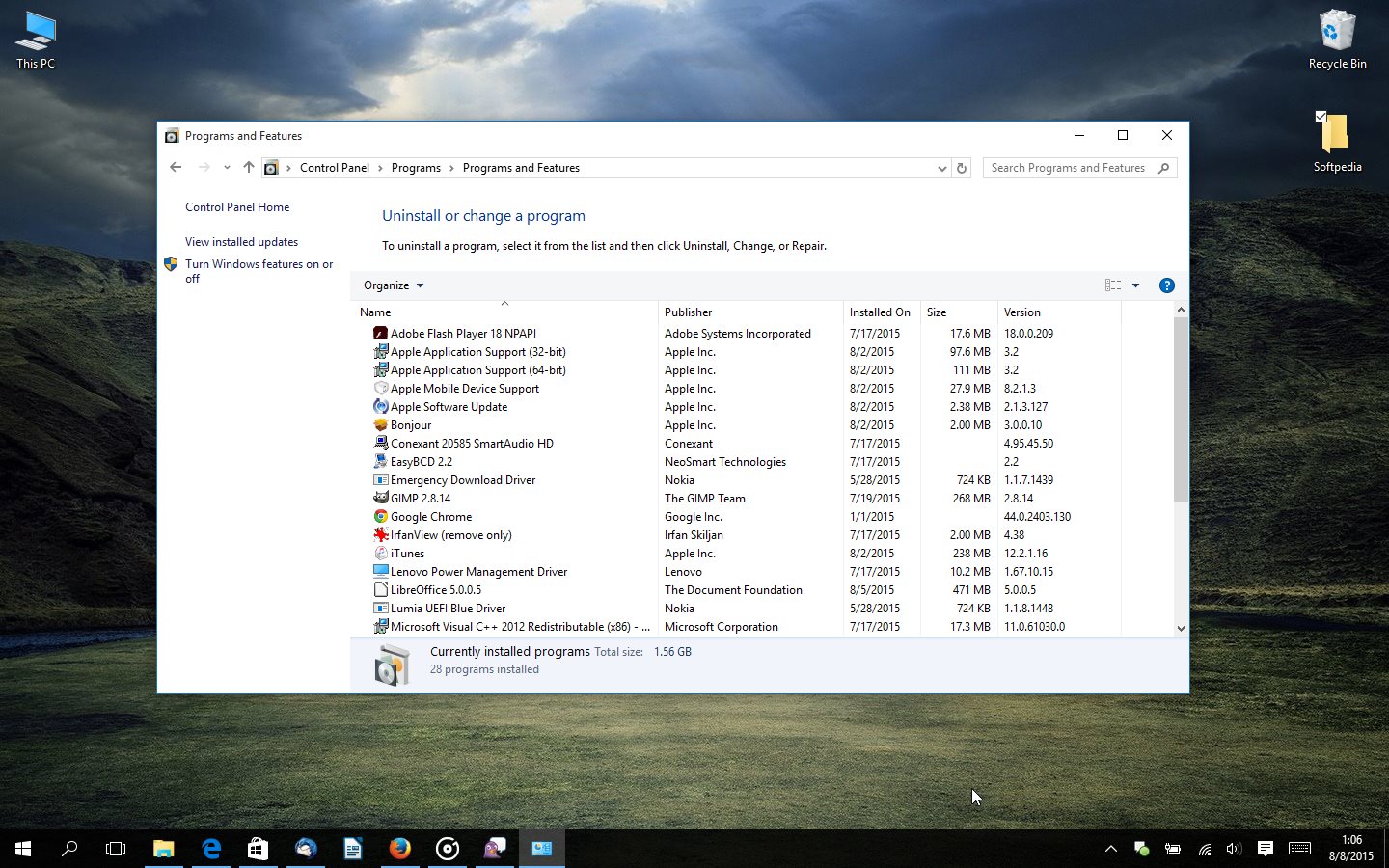Click the Programs breadcrumb
The height and width of the screenshot is (868, 1389).
(416, 168)
